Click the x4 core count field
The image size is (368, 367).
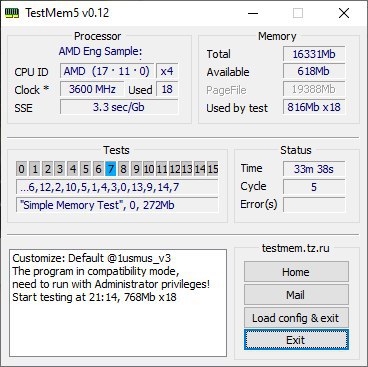[x=167, y=71]
